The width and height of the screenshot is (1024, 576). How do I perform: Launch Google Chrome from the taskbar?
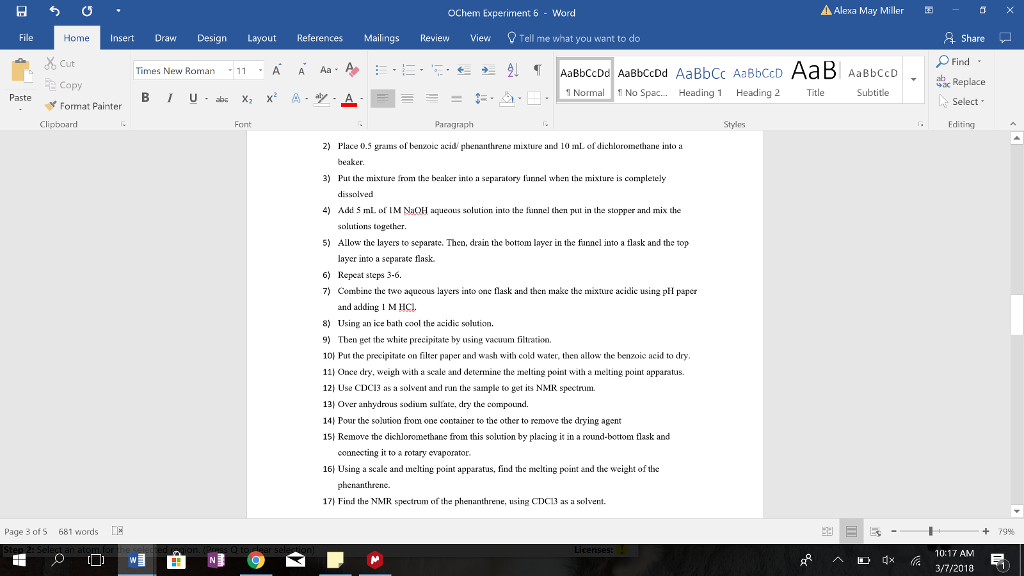click(x=258, y=562)
